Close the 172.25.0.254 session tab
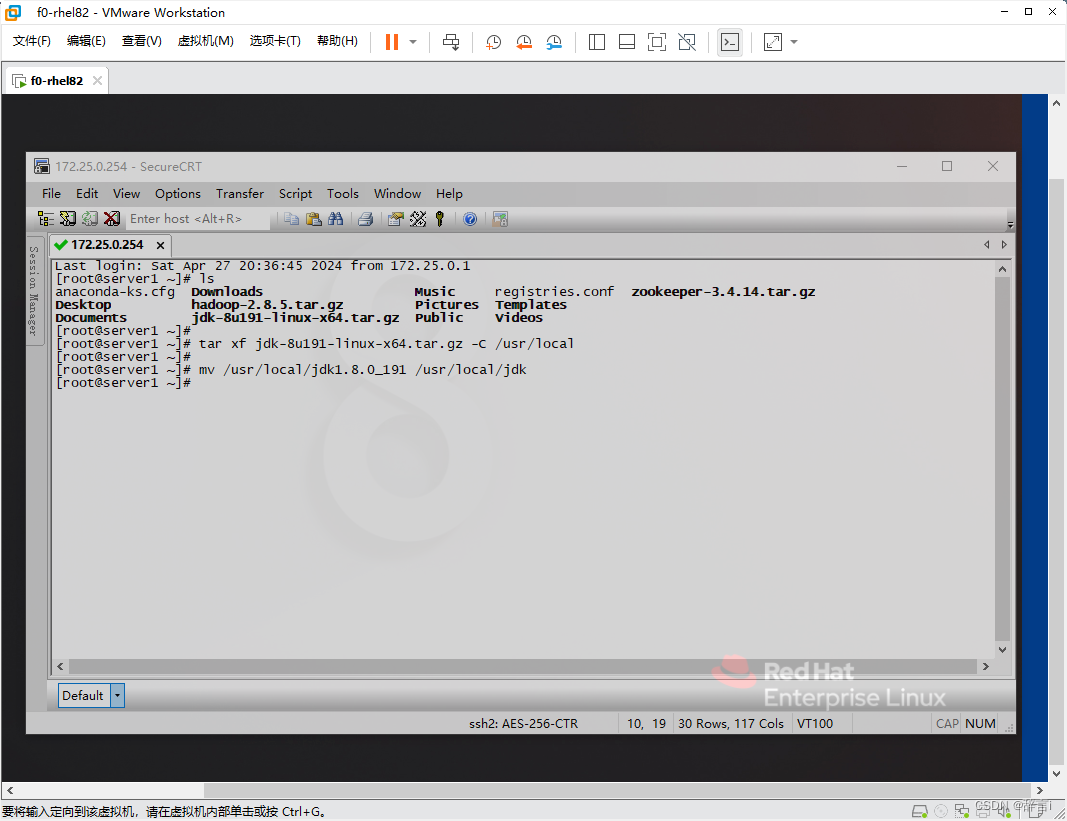This screenshot has height=821, width=1067. 160,246
